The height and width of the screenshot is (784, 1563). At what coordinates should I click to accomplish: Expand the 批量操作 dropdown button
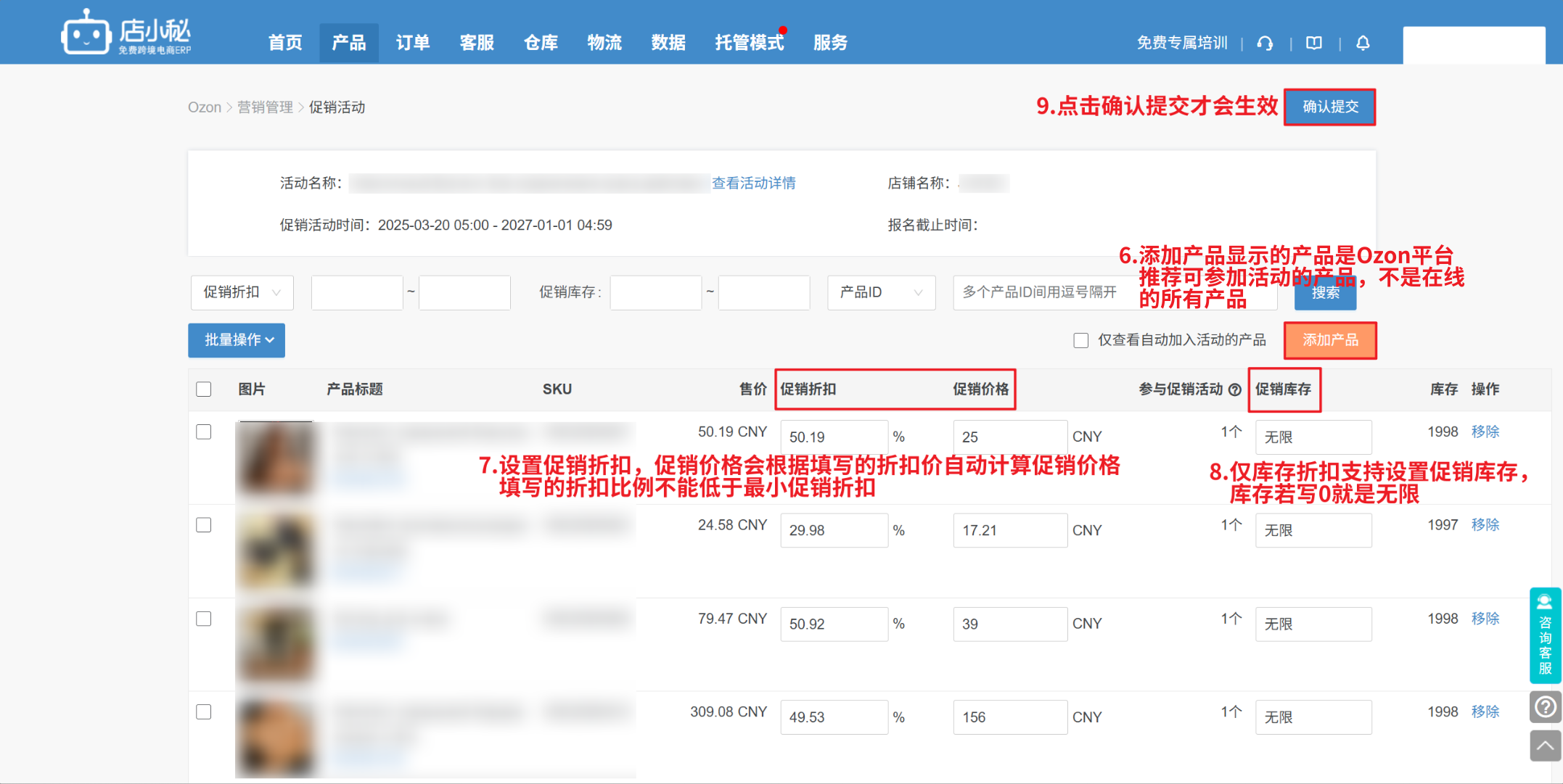(x=237, y=340)
